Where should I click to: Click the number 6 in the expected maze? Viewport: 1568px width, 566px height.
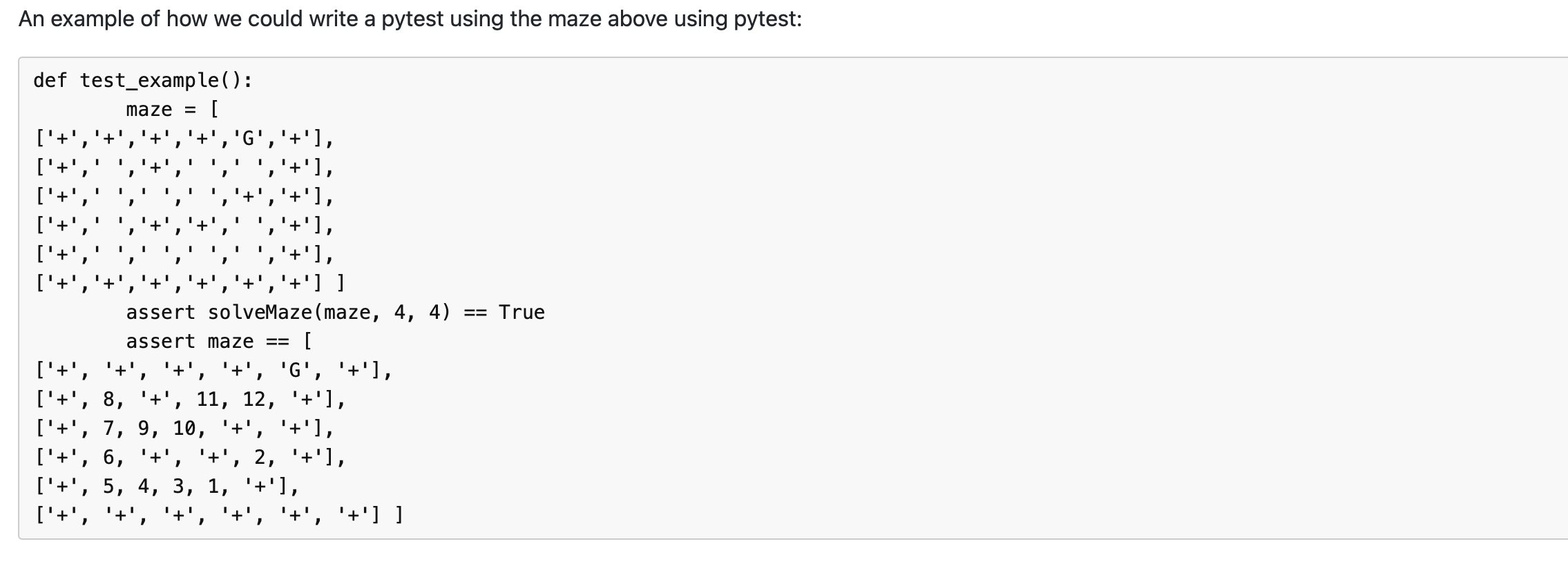[x=109, y=458]
